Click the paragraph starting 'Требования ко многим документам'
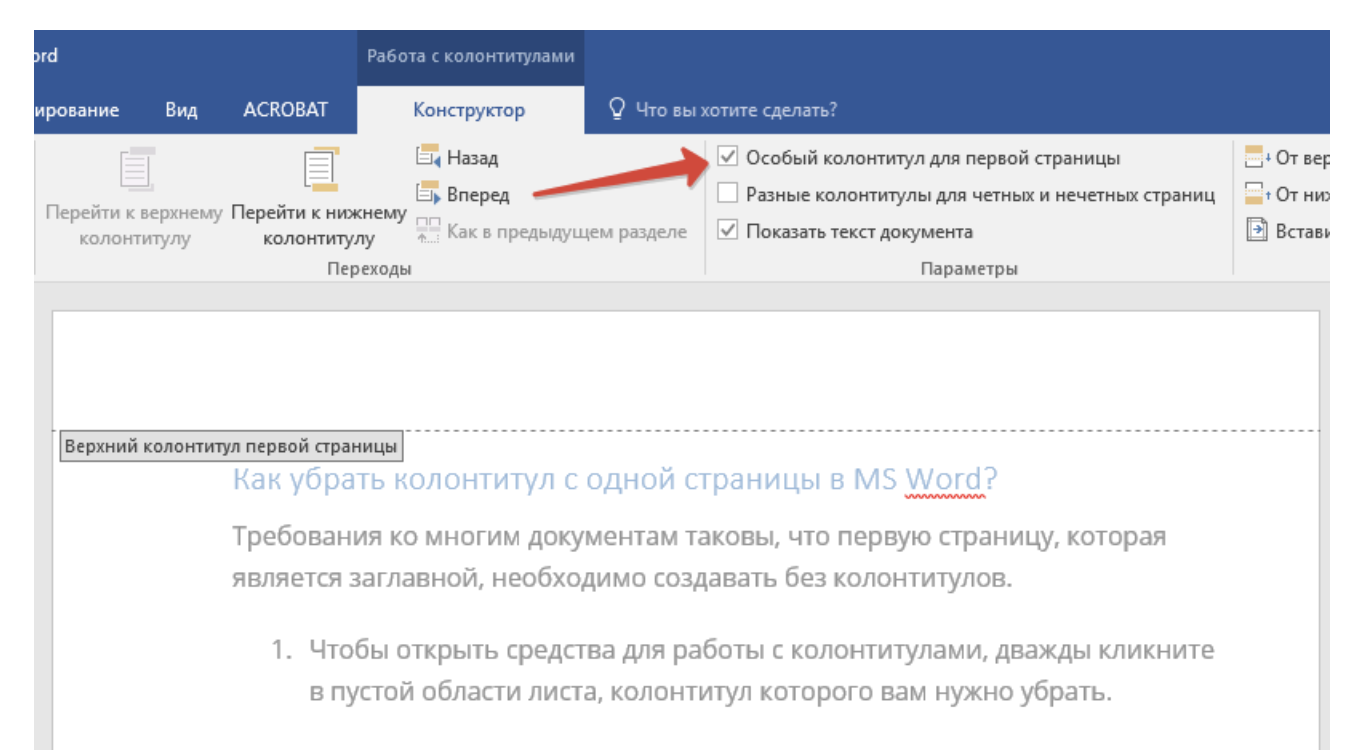1372x750 pixels. [x=699, y=557]
